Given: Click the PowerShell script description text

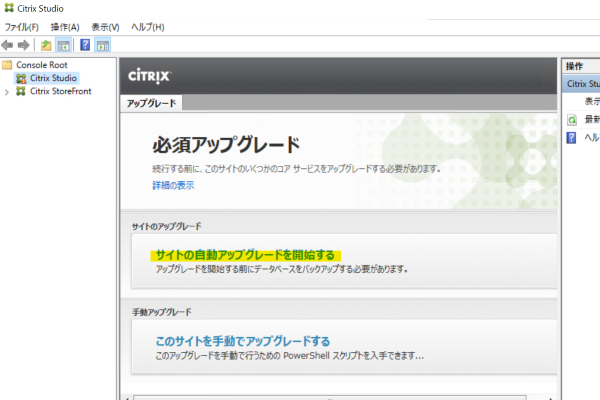Looking at the screenshot, I should tap(290, 356).
